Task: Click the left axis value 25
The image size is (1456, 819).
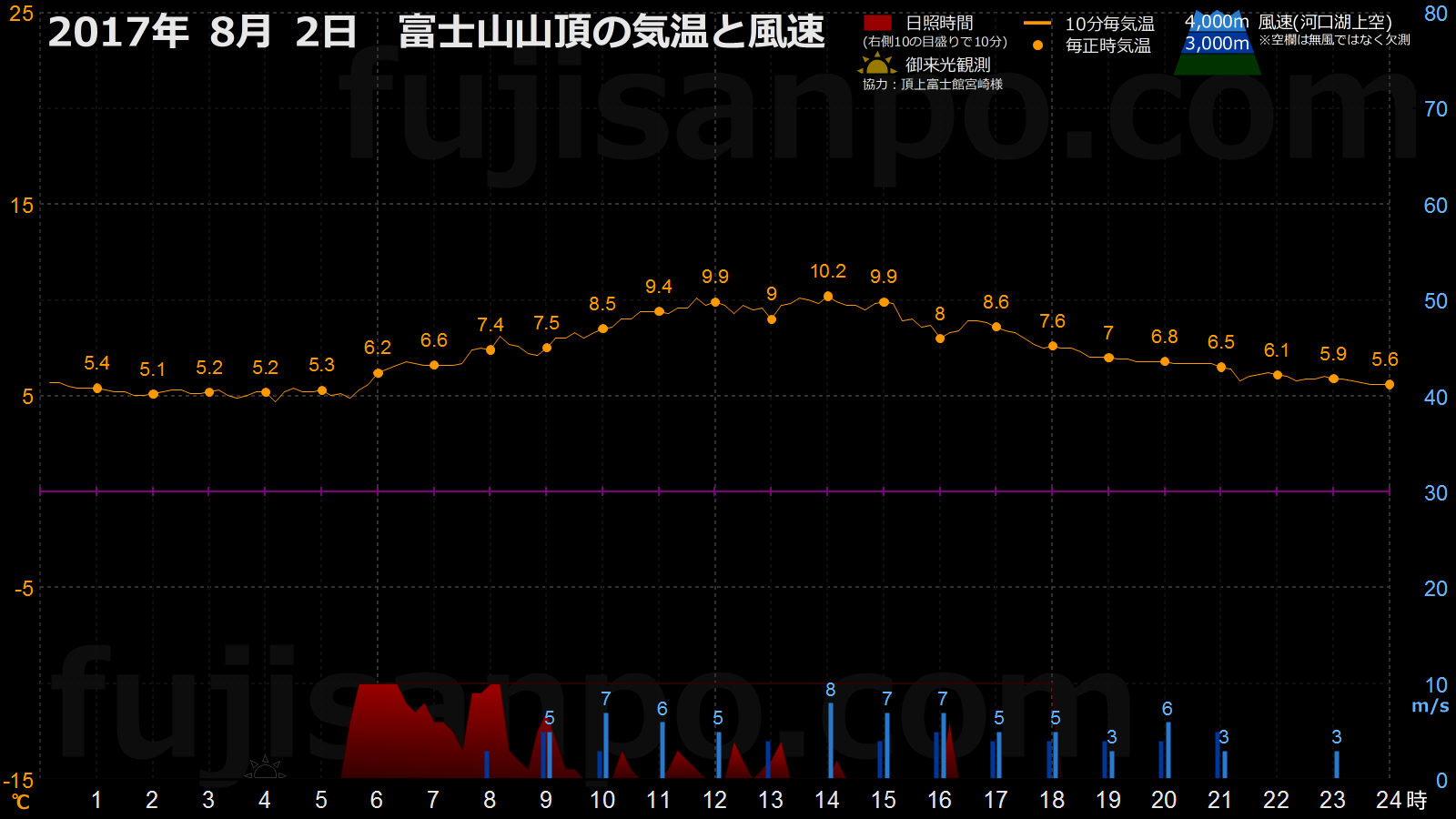Action: (x=21, y=14)
